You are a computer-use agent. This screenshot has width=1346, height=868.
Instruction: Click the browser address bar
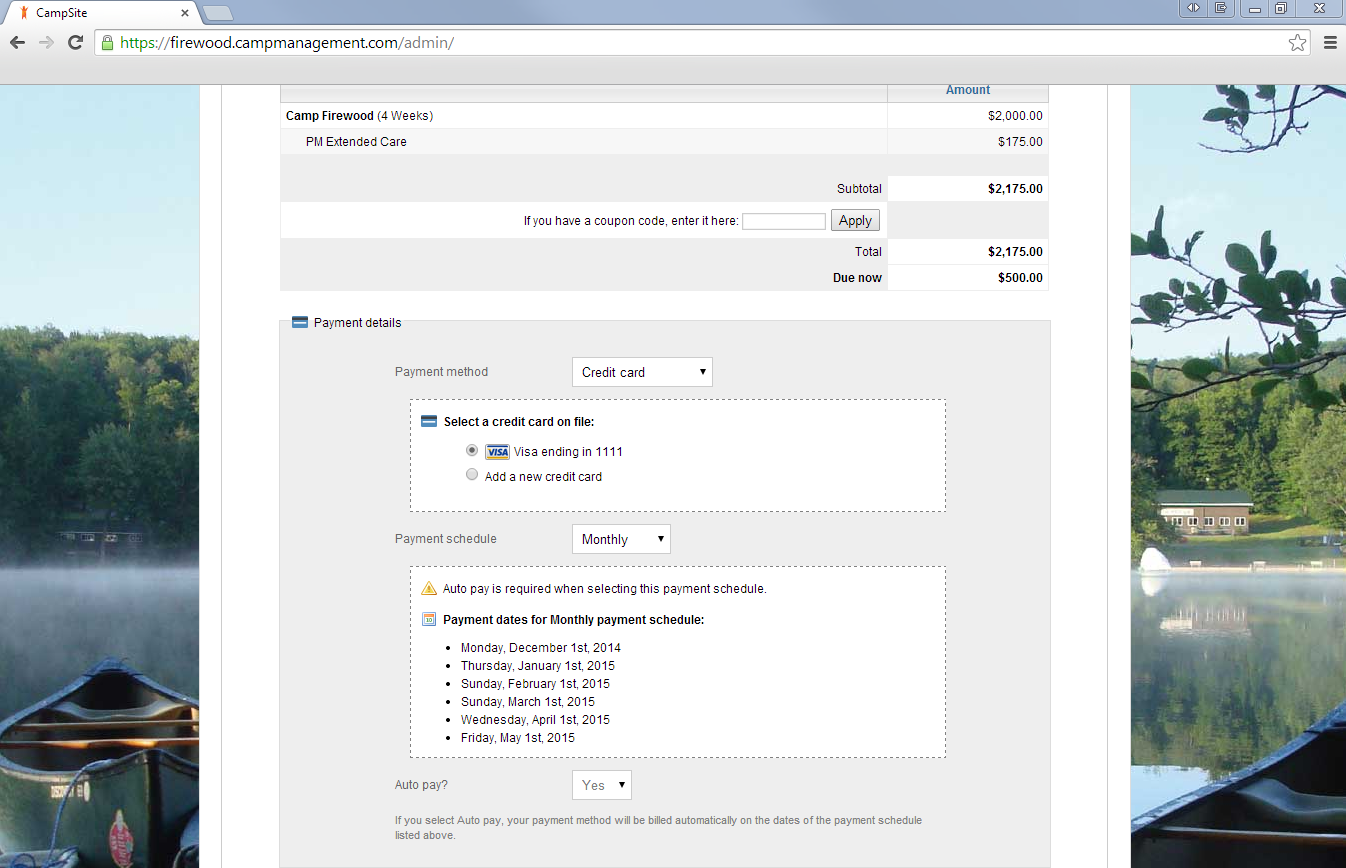tap(700, 43)
